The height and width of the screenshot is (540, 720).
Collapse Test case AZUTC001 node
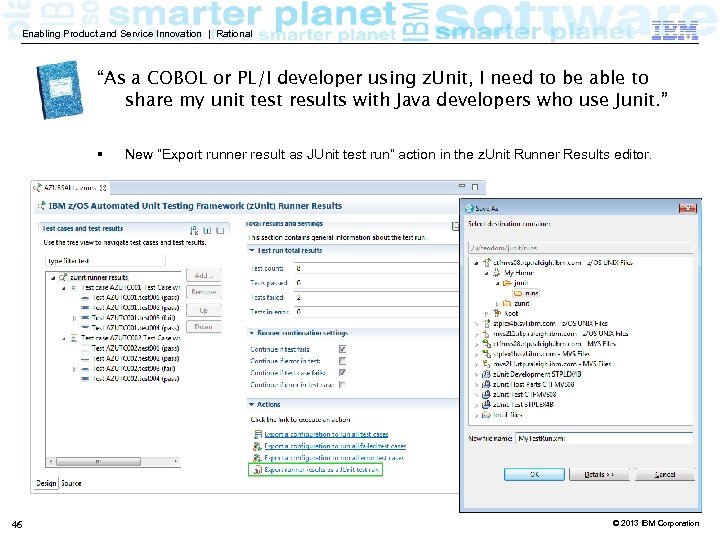click(64, 288)
